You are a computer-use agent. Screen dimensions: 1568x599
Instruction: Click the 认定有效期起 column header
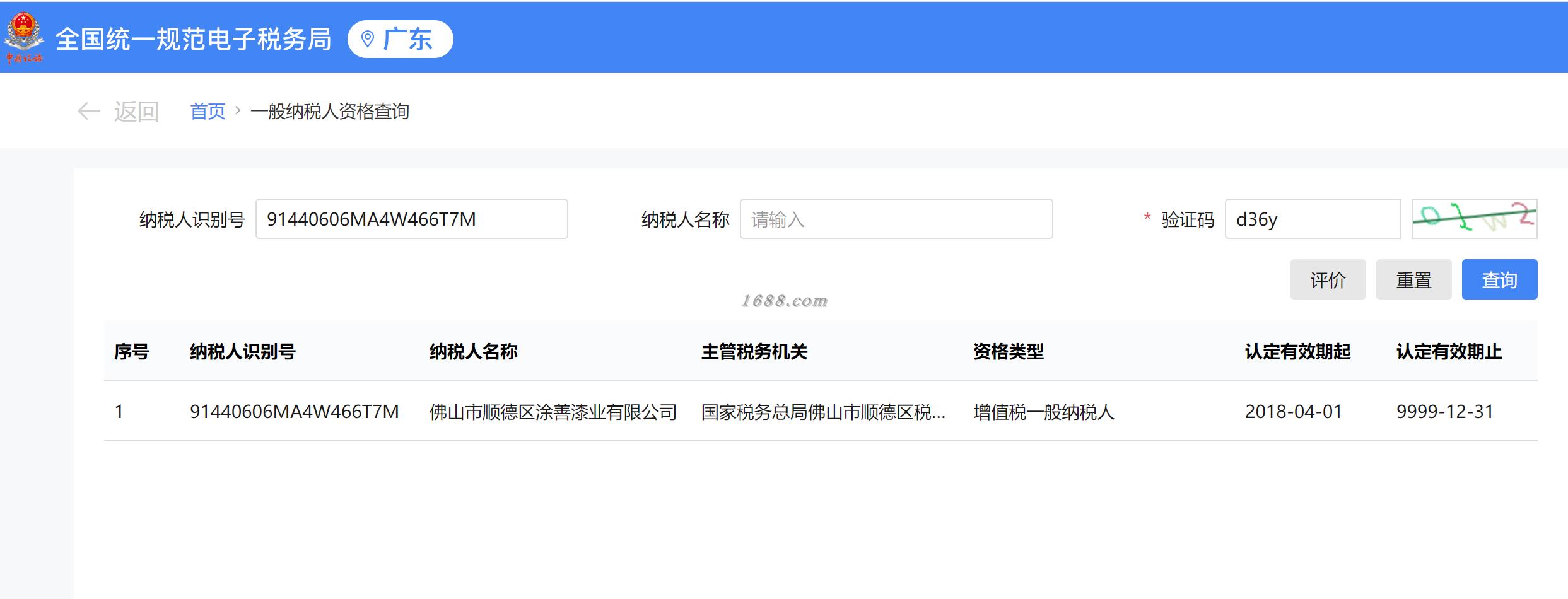click(x=1298, y=351)
